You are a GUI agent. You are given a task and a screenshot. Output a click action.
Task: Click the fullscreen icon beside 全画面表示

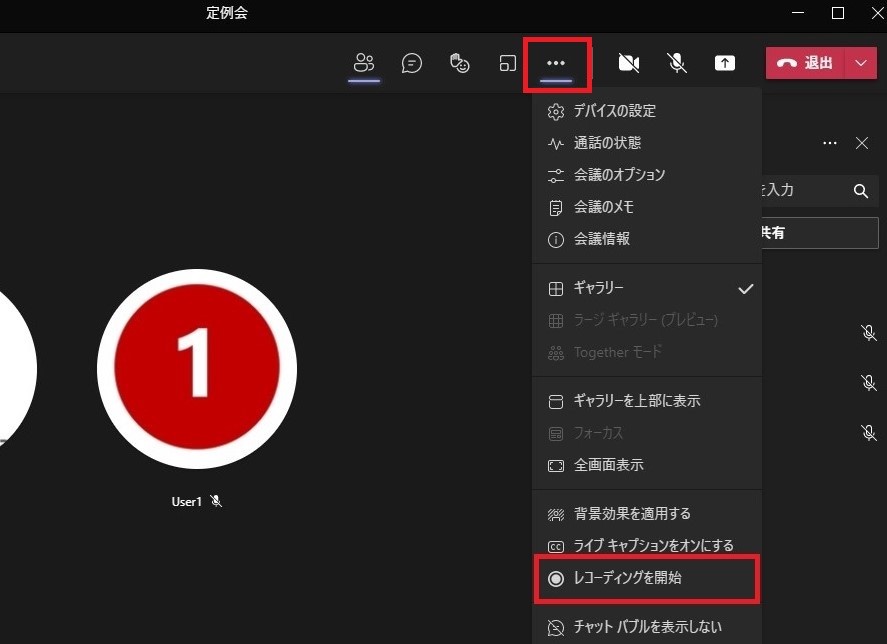556,466
